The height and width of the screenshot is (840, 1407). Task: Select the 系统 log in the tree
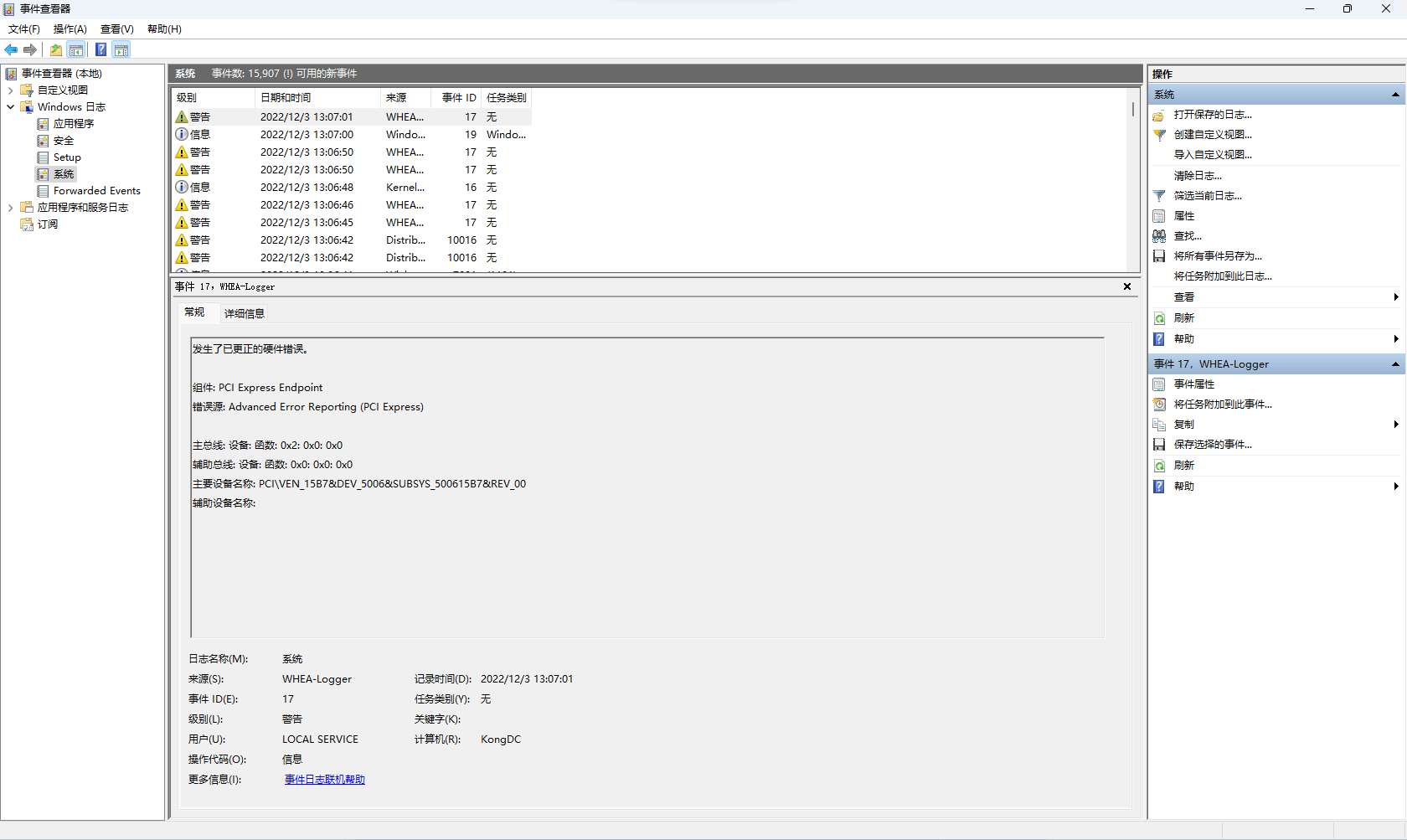(x=64, y=174)
